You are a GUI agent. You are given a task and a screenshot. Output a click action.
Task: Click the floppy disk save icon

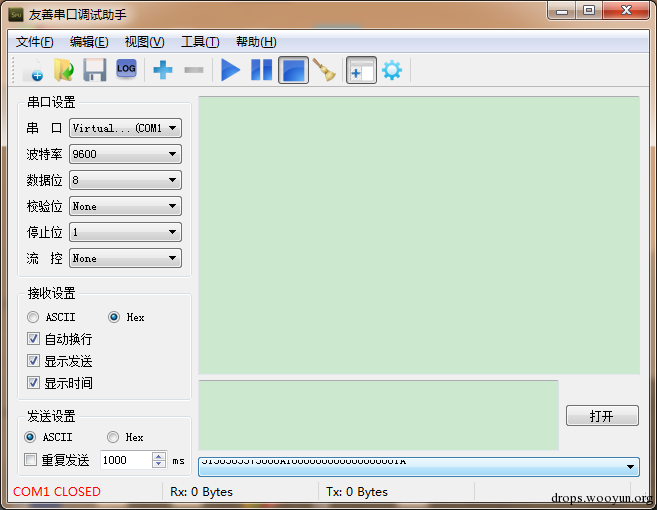click(95, 70)
